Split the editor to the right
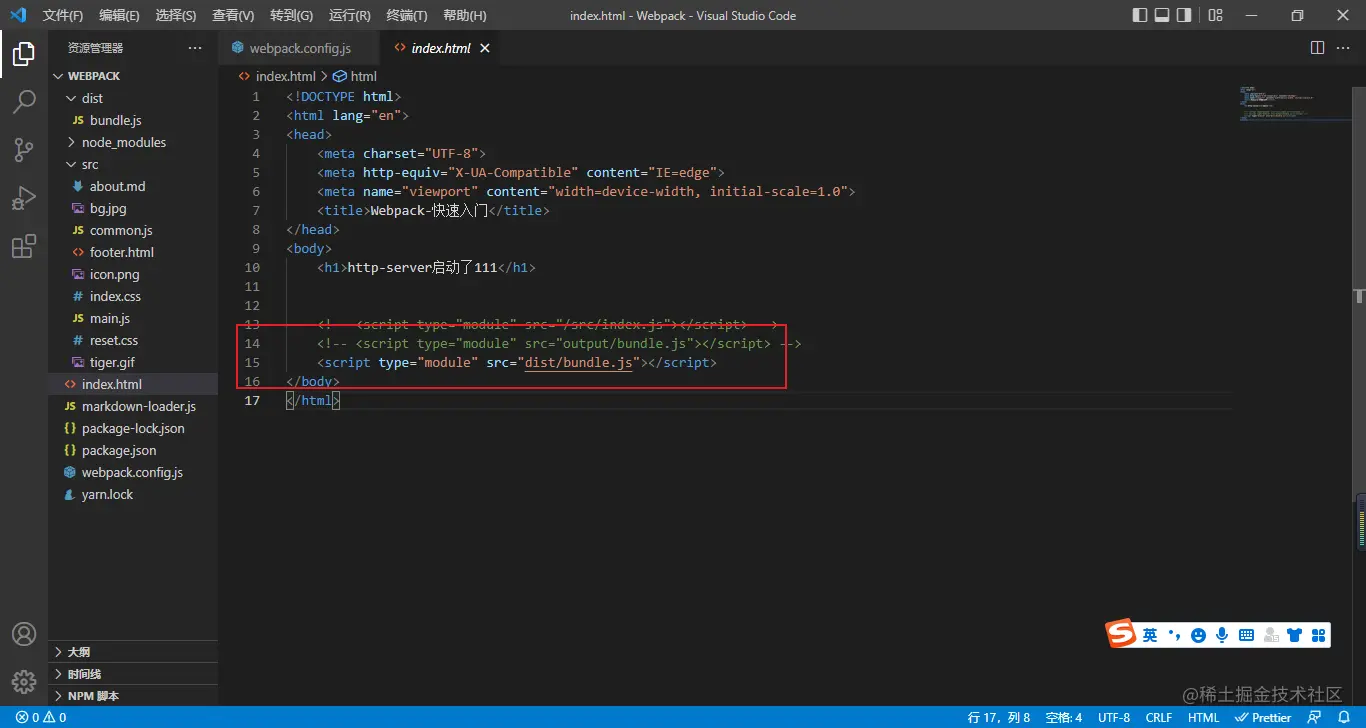Image resolution: width=1366 pixels, height=728 pixels. click(1318, 48)
